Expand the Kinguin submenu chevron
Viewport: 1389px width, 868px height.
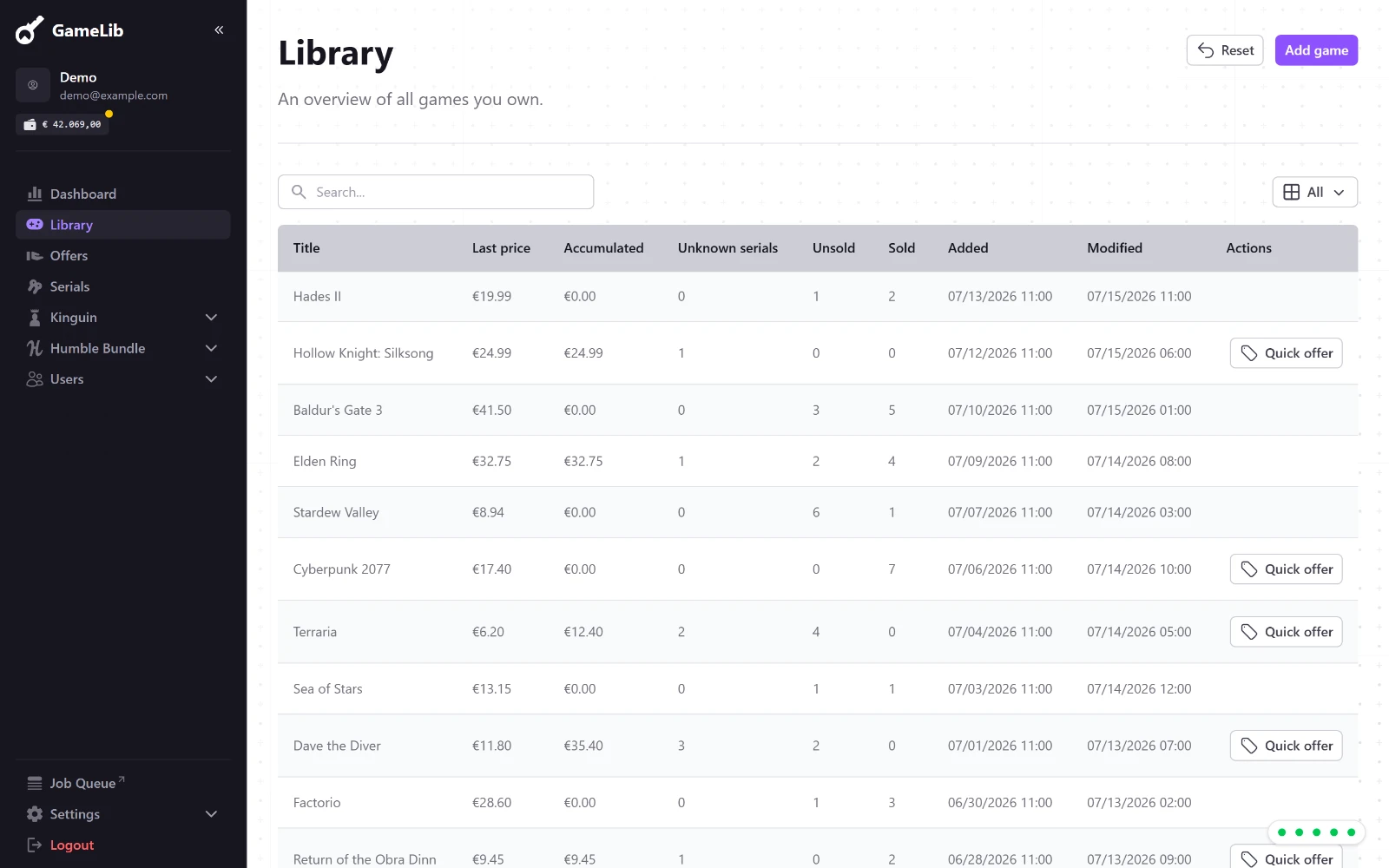coord(211,318)
